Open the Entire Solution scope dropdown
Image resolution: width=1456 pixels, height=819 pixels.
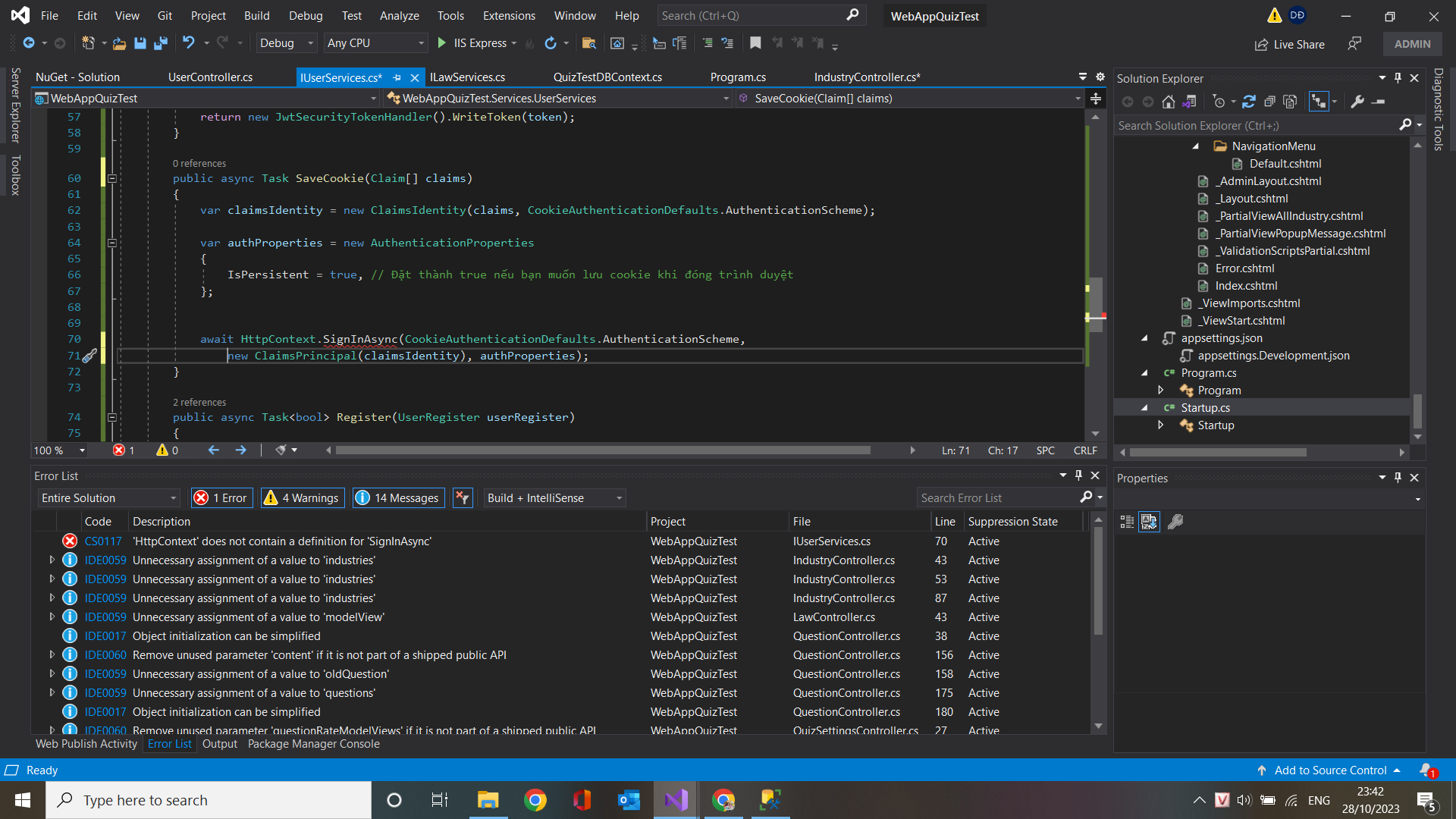click(109, 498)
